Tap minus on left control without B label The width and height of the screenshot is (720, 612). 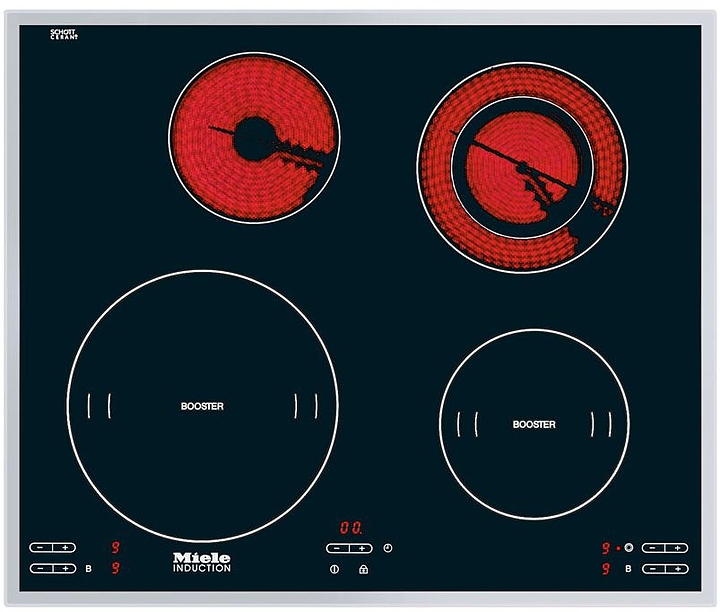[x=41, y=547]
